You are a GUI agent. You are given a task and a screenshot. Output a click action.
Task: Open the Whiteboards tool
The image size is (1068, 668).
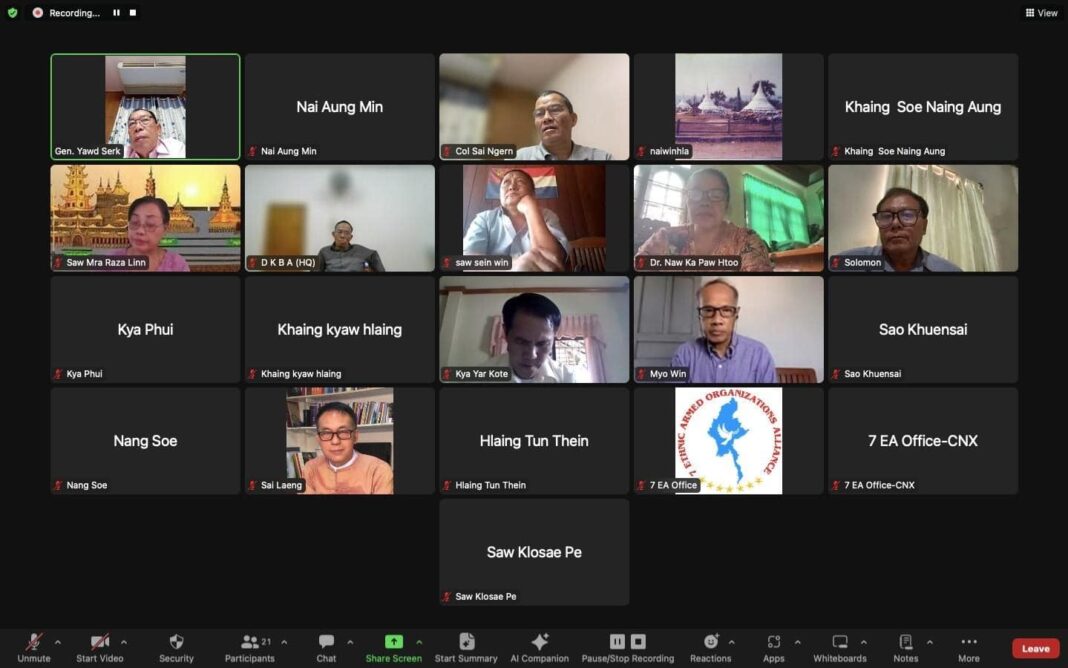pyautogui.click(x=840, y=642)
